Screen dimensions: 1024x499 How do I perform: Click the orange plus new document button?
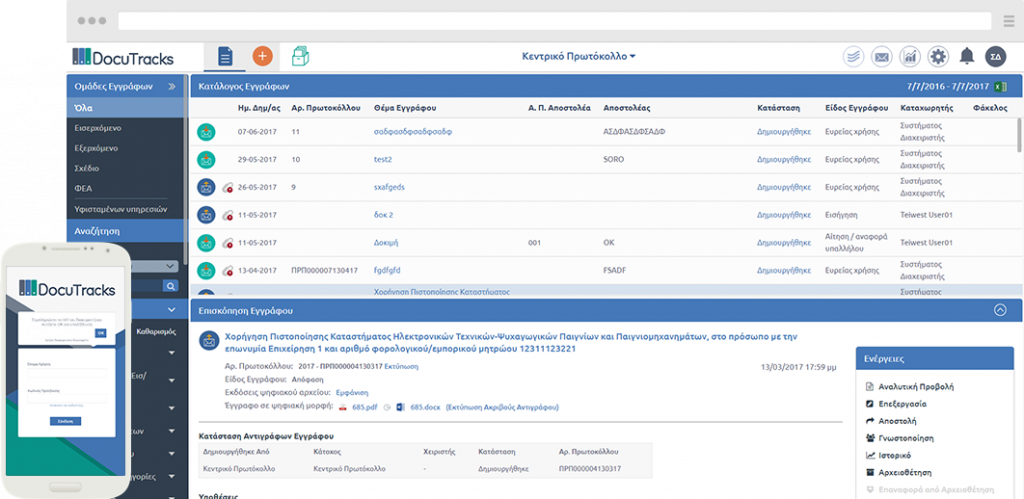262,56
